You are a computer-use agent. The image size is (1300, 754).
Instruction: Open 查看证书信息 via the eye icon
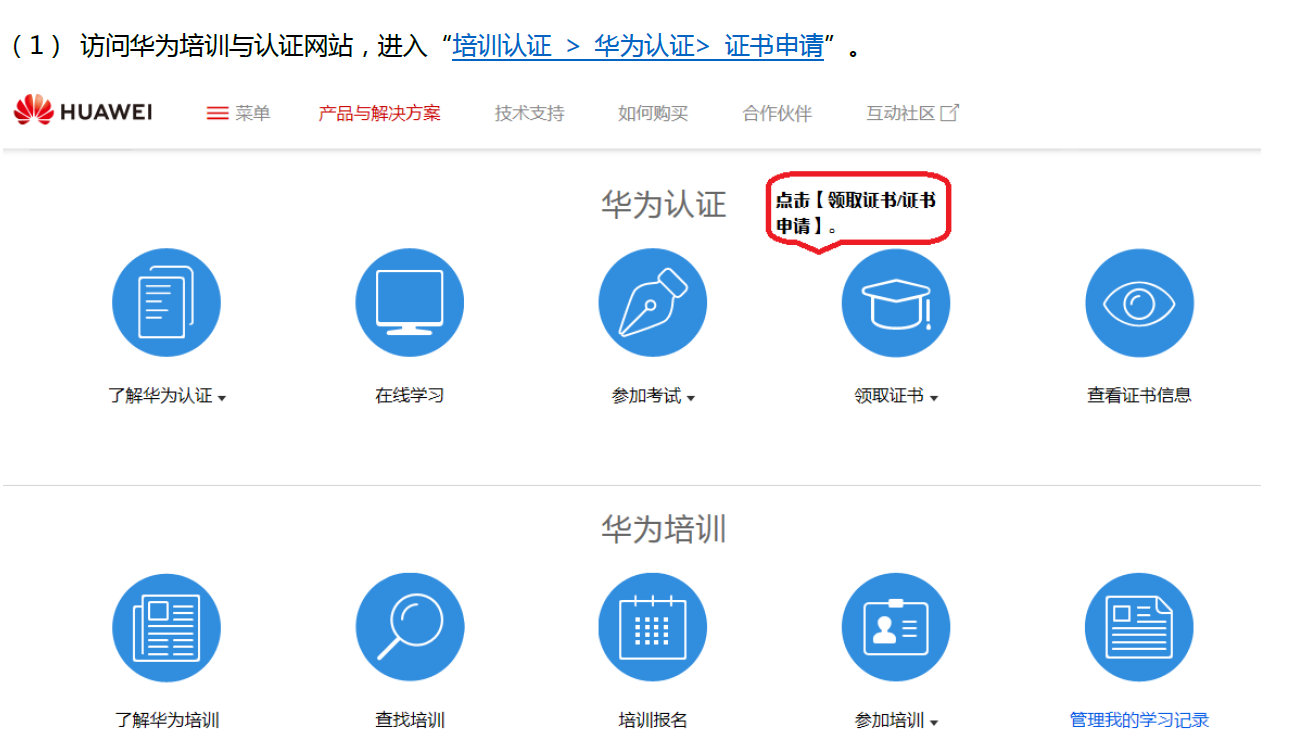(x=1139, y=302)
